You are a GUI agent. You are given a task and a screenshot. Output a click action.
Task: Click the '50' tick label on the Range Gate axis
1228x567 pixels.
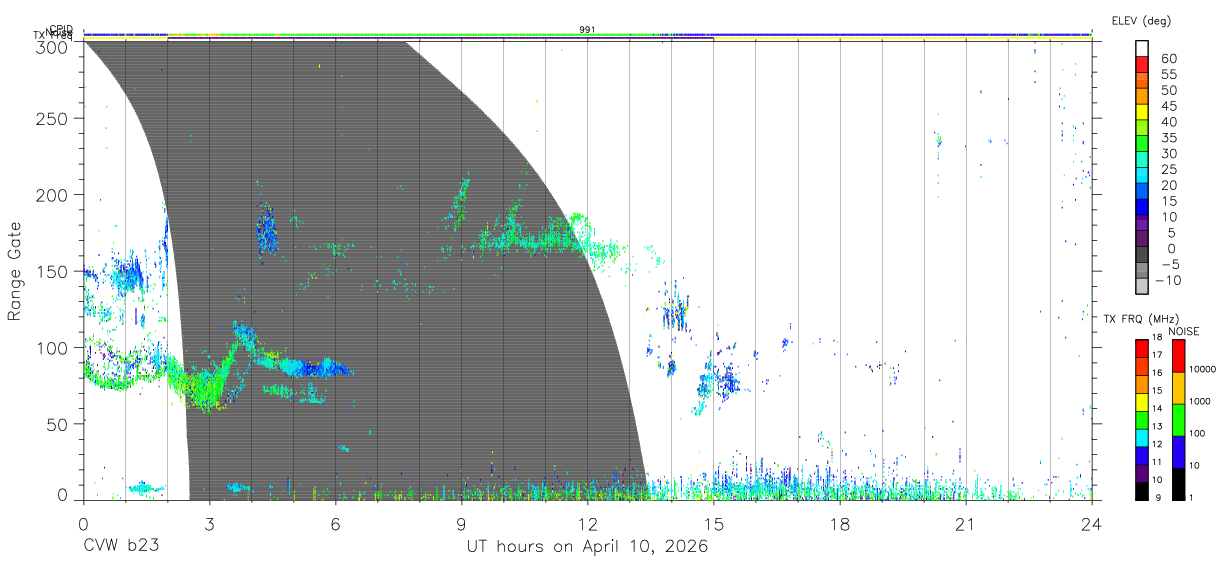[59, 424]
